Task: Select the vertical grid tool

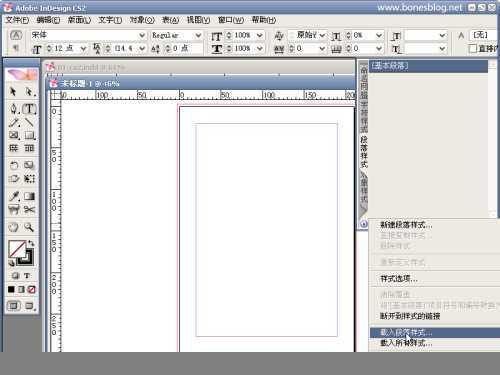Action: pos(29,148)
